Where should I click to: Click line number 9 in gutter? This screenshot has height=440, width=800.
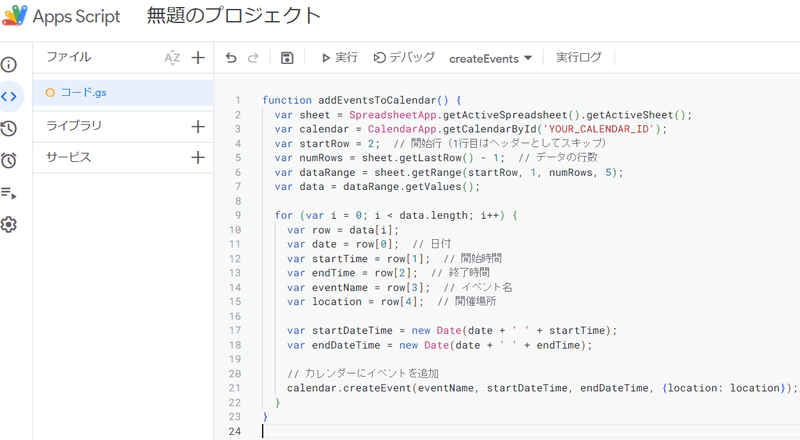(238, 215)
